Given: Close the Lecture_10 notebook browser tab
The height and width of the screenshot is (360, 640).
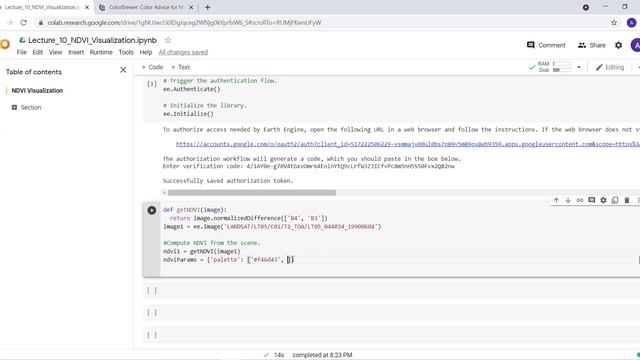Looking at the screenshot, I should pos(87,7).
